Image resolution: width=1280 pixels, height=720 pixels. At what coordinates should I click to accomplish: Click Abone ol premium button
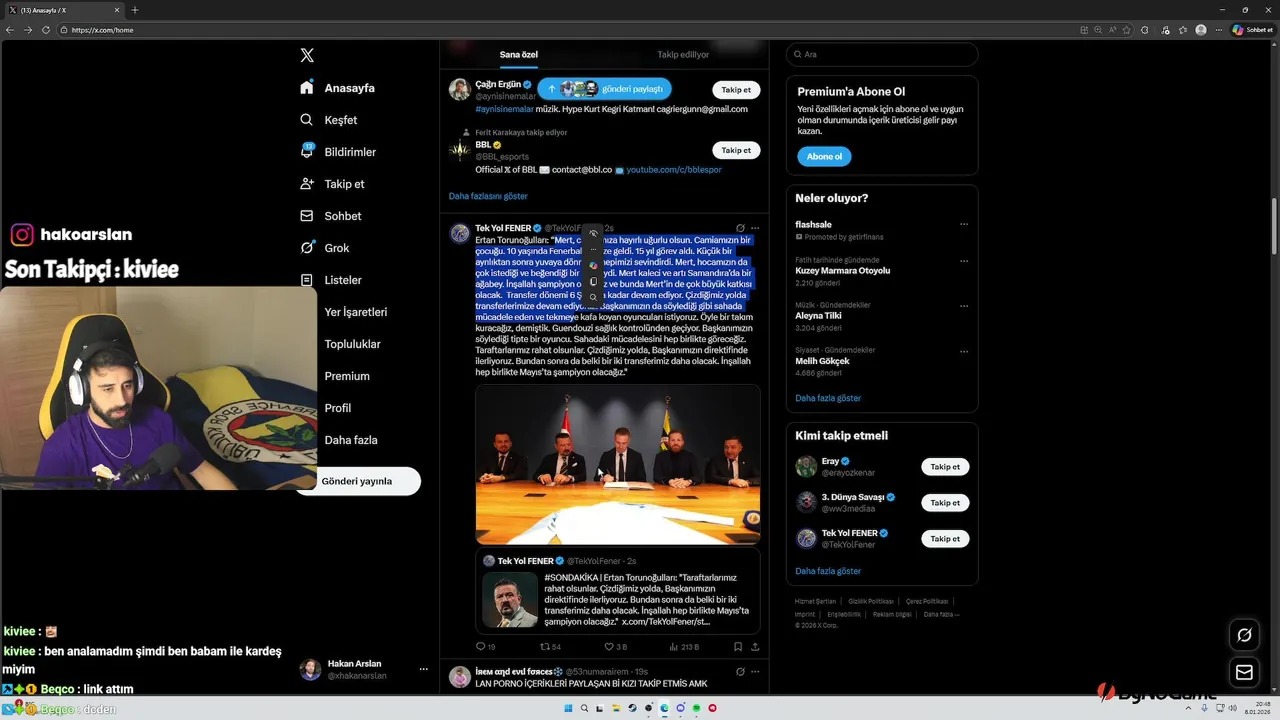(824, 157)
